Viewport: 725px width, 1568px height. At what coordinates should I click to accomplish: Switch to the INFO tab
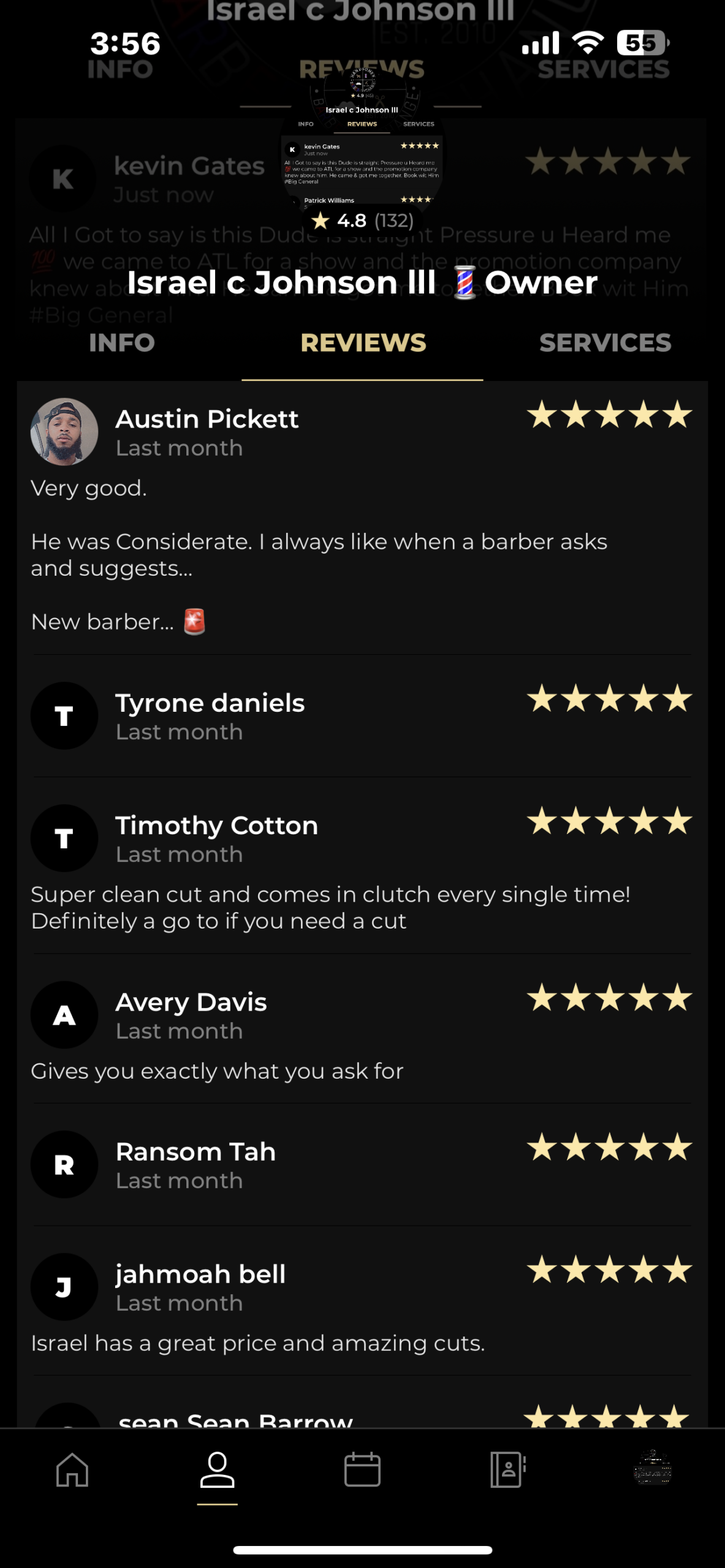tap(121, 343)
